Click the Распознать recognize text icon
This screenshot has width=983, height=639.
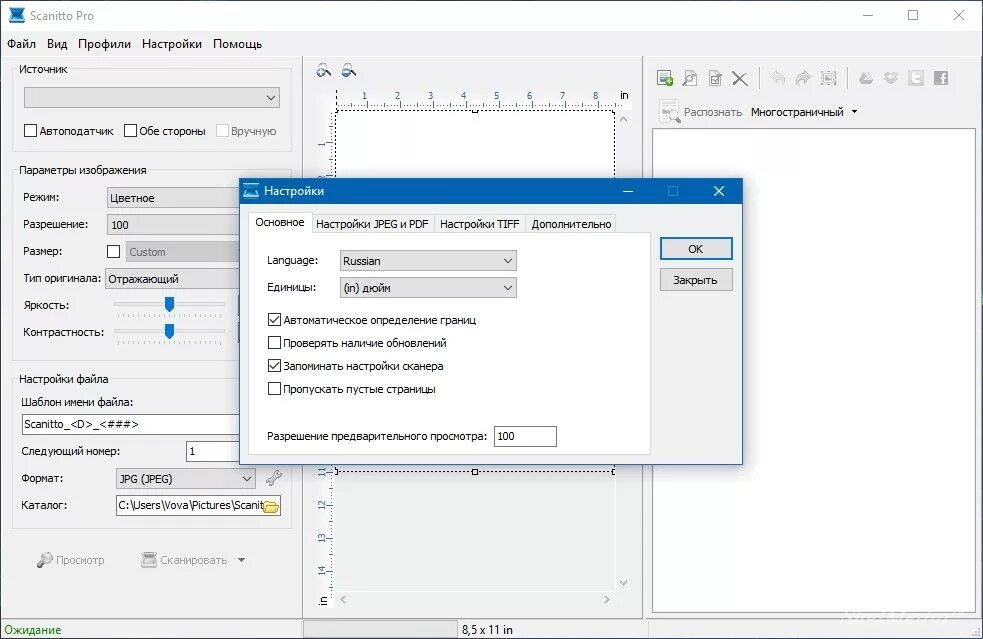669,112
